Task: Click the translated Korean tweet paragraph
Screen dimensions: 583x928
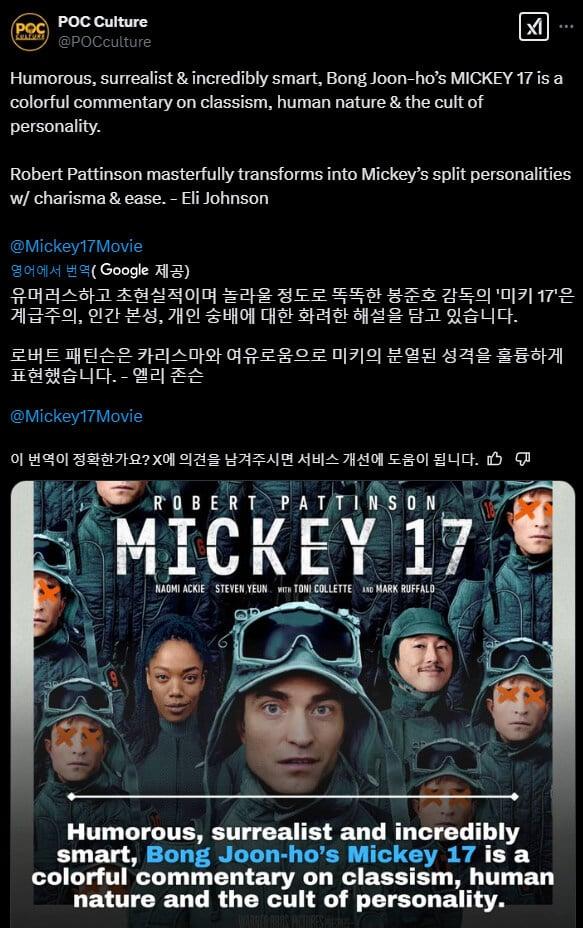Action: point(292,335)
